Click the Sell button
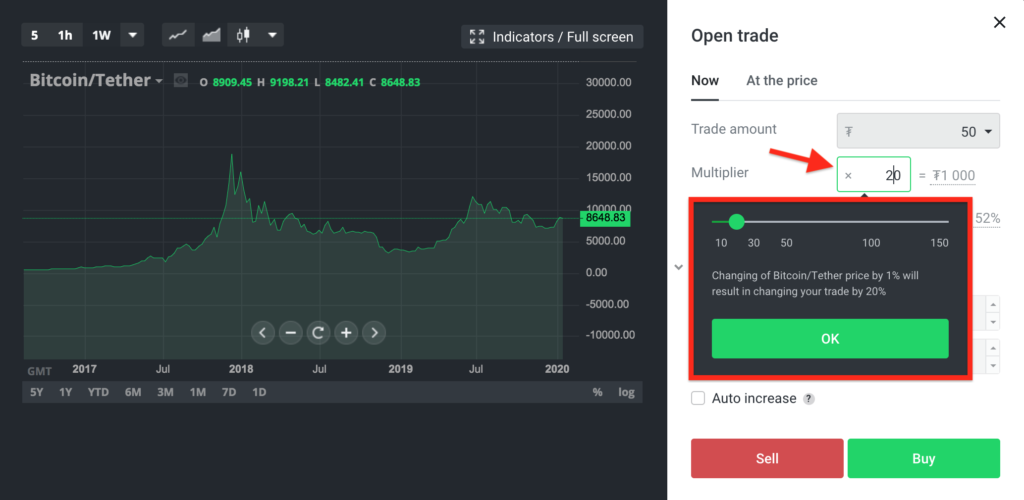1024x500 pixels. click(767, 458)
